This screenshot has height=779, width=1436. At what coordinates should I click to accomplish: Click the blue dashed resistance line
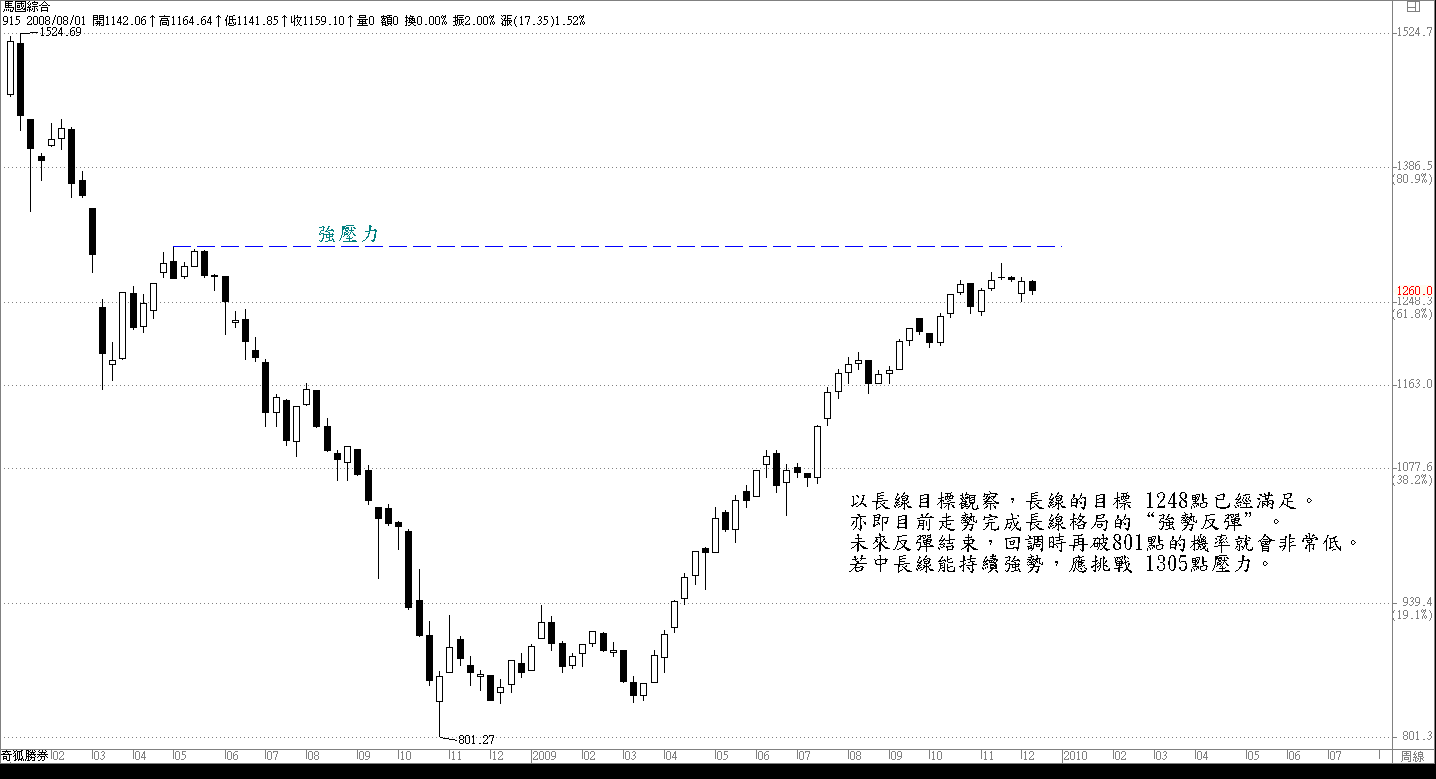[x=615, y=246]
